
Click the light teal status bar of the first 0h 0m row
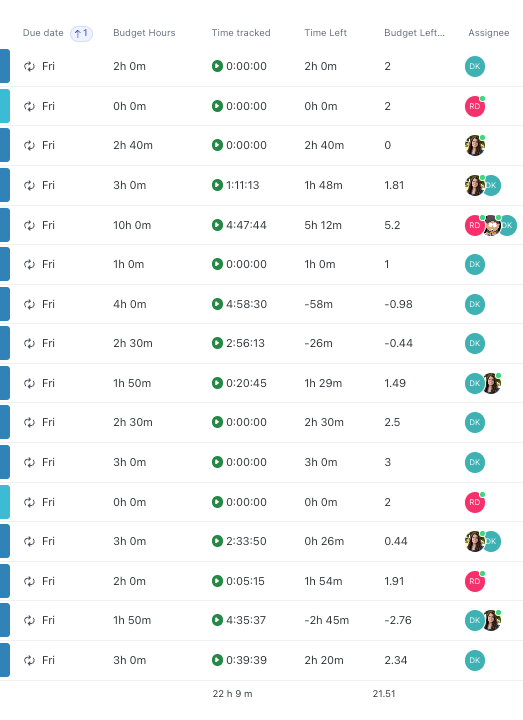point(5,106)
